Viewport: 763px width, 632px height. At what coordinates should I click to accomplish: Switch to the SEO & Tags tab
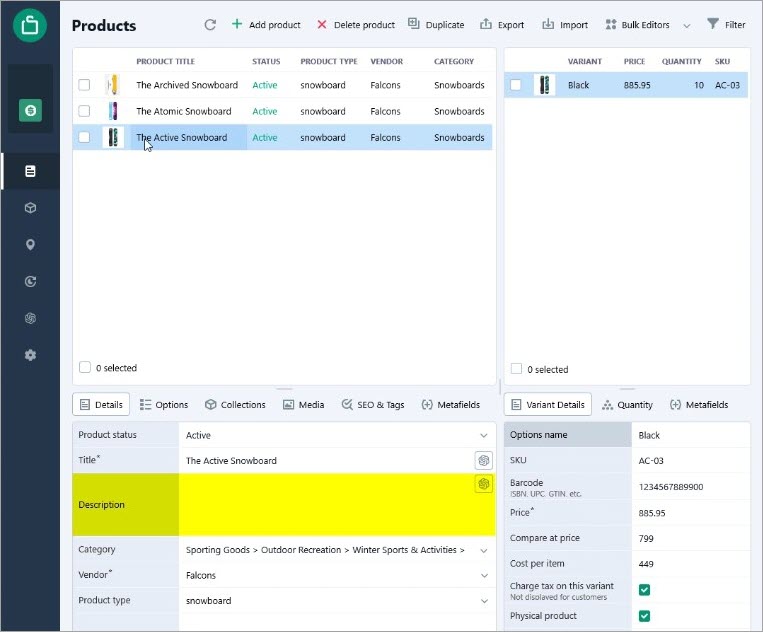point(373,405)
